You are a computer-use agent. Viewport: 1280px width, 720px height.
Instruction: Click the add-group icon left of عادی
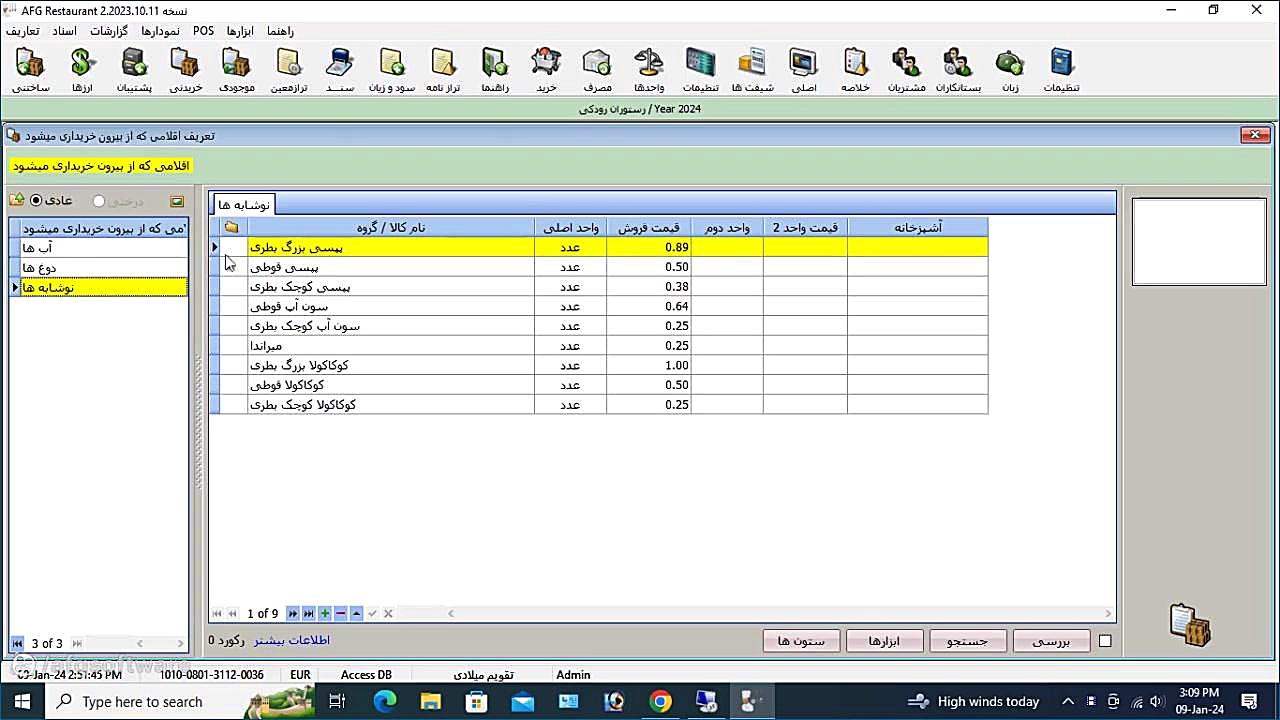coord(17,200)
